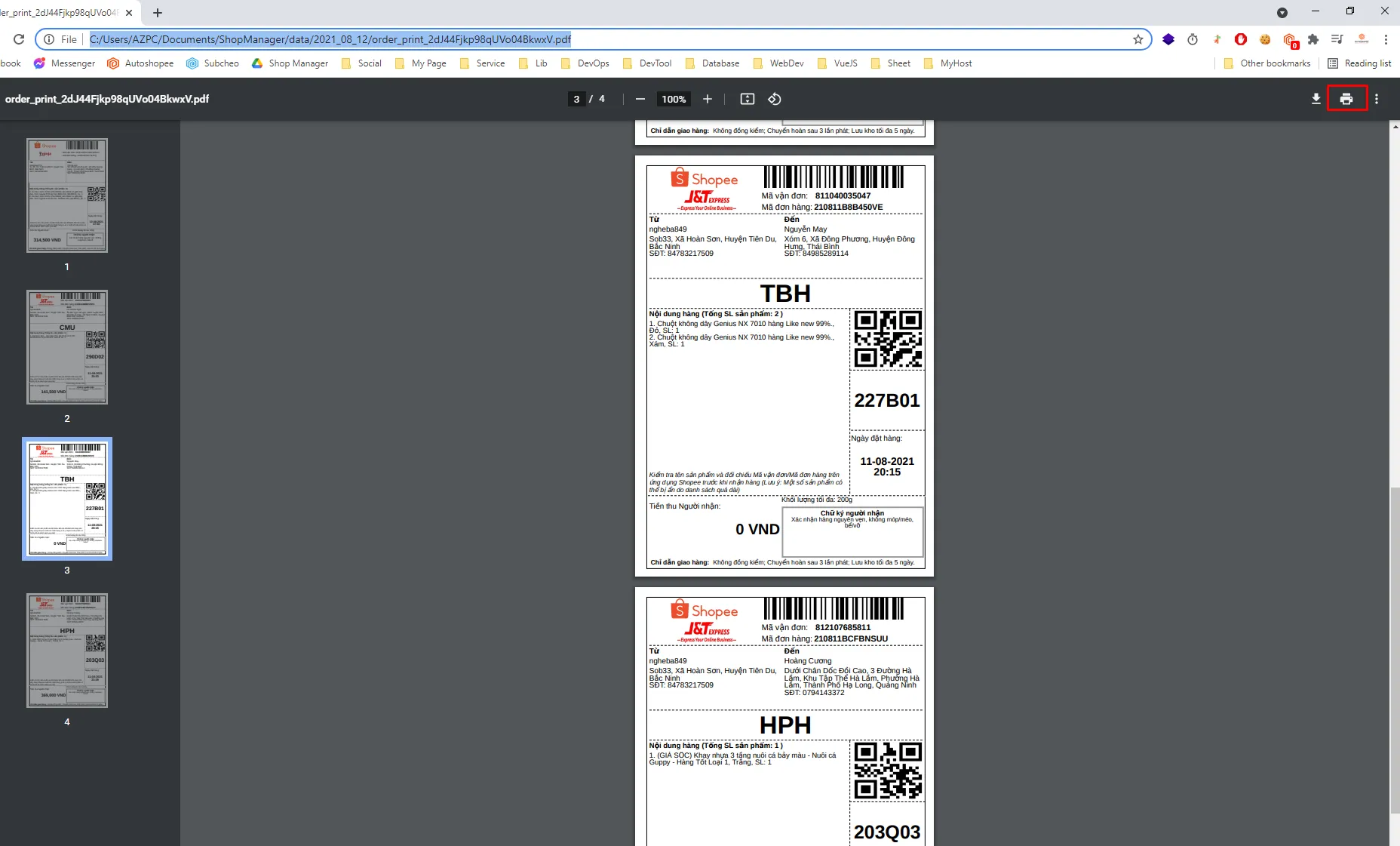Reload the page
Image resolution: width=1400 pixels, height=846 pixels.
[19, 39]
